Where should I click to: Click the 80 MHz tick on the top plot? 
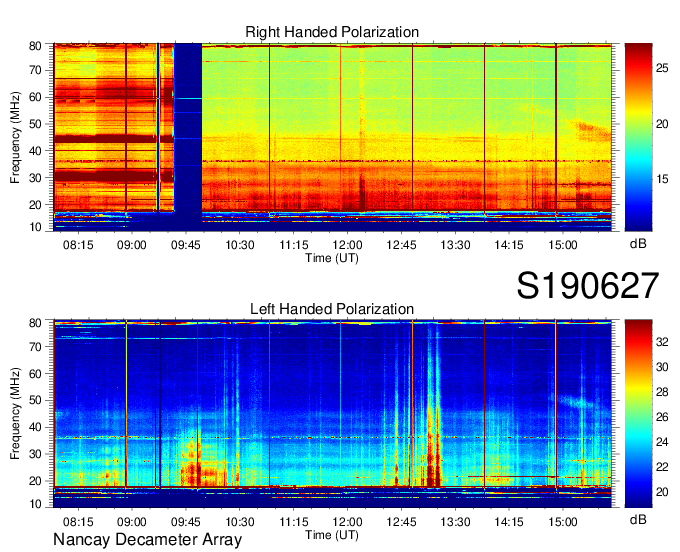[x=35, y=46]
